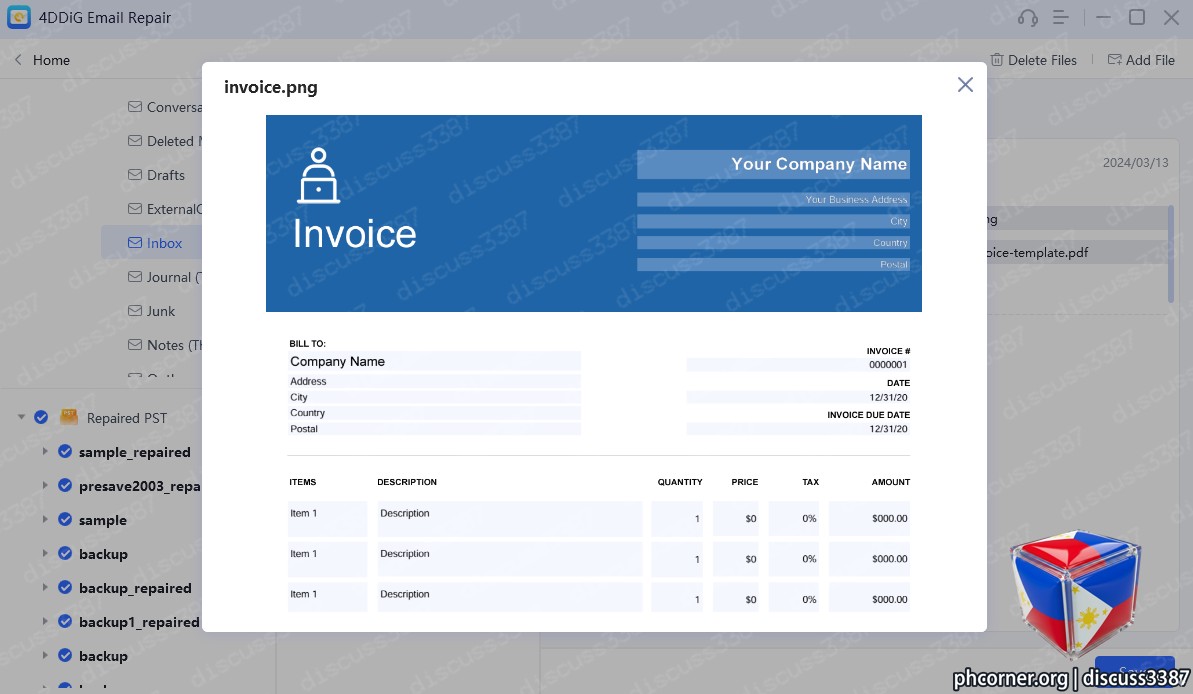Click the right panel vertical scrollbar
The image size is (1193, 694).
point(1172,255)
